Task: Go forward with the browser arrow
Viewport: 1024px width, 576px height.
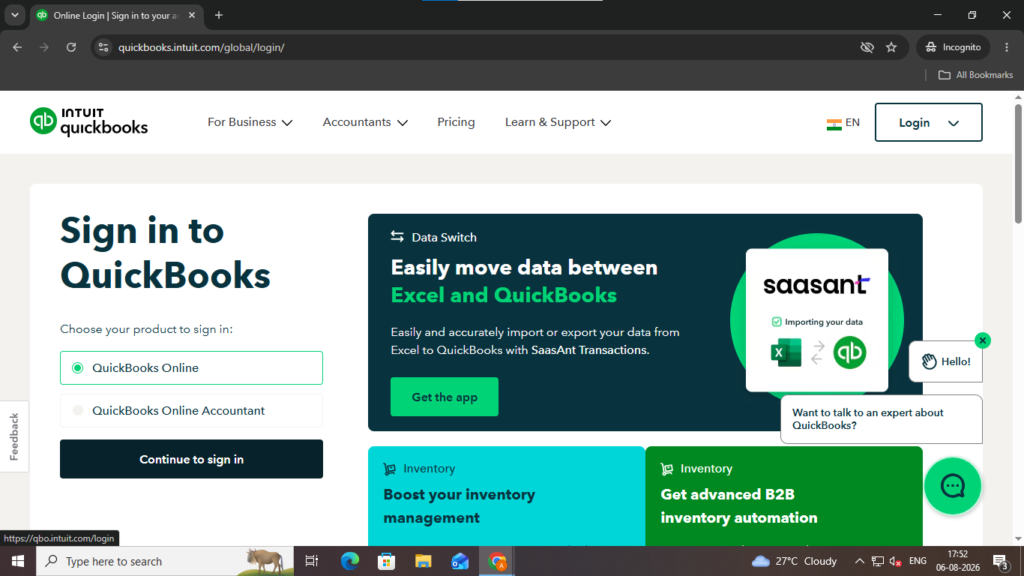Action: coord(44,47)
